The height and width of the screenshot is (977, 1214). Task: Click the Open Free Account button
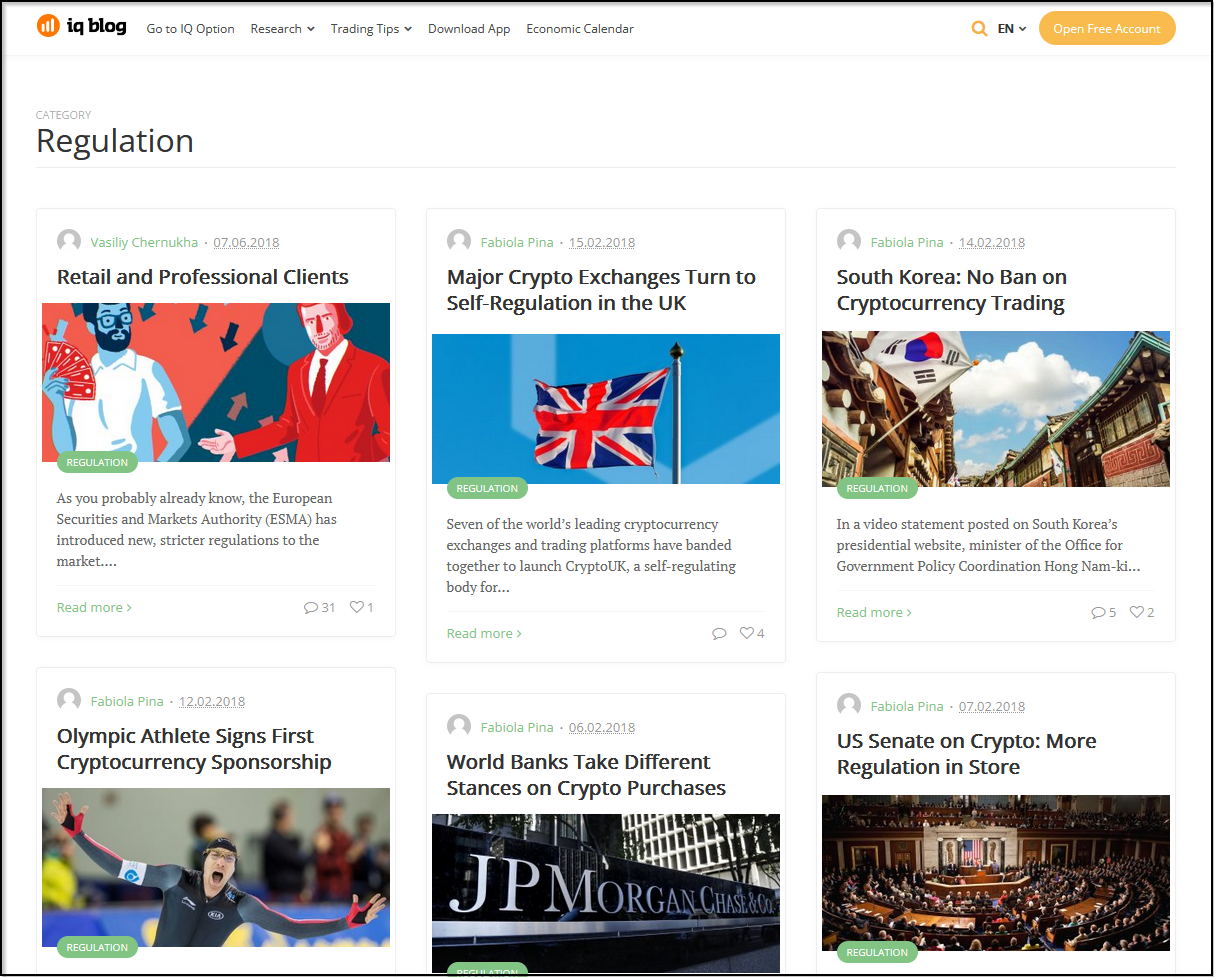point(1107,28)
